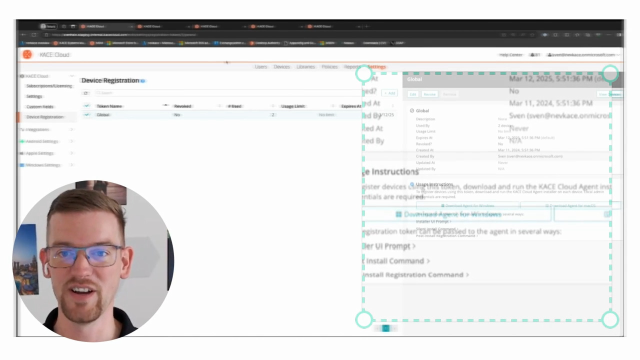This screenshot has height=360, width=640.
Task: Open the Usage Limit column menu icon
Action: pyautogui.click(x=333, y=106)
